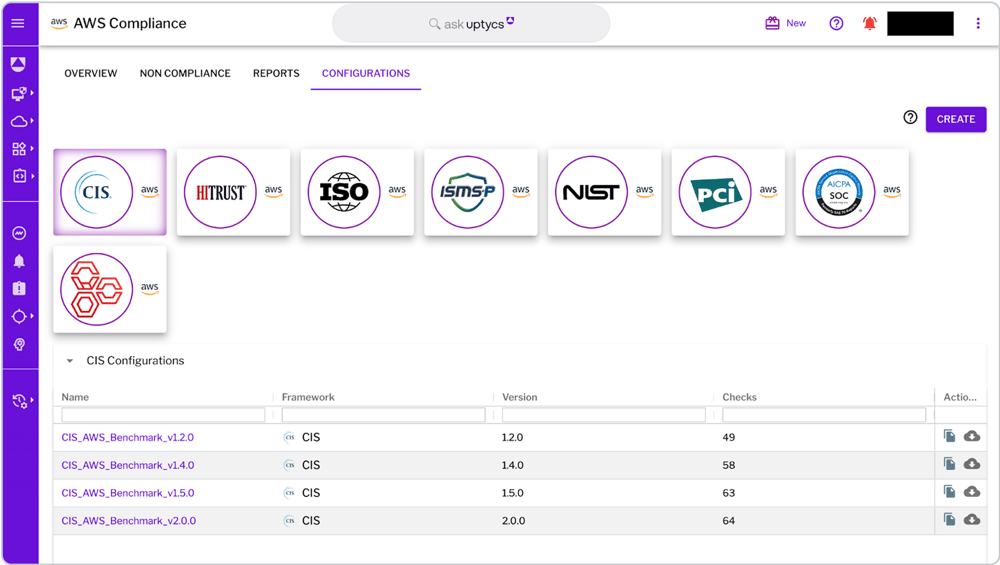Image resolution: width=1000 pixels, height=565 pixels.
Task: Select the HITRUST framework card
Action: [233, 192]
